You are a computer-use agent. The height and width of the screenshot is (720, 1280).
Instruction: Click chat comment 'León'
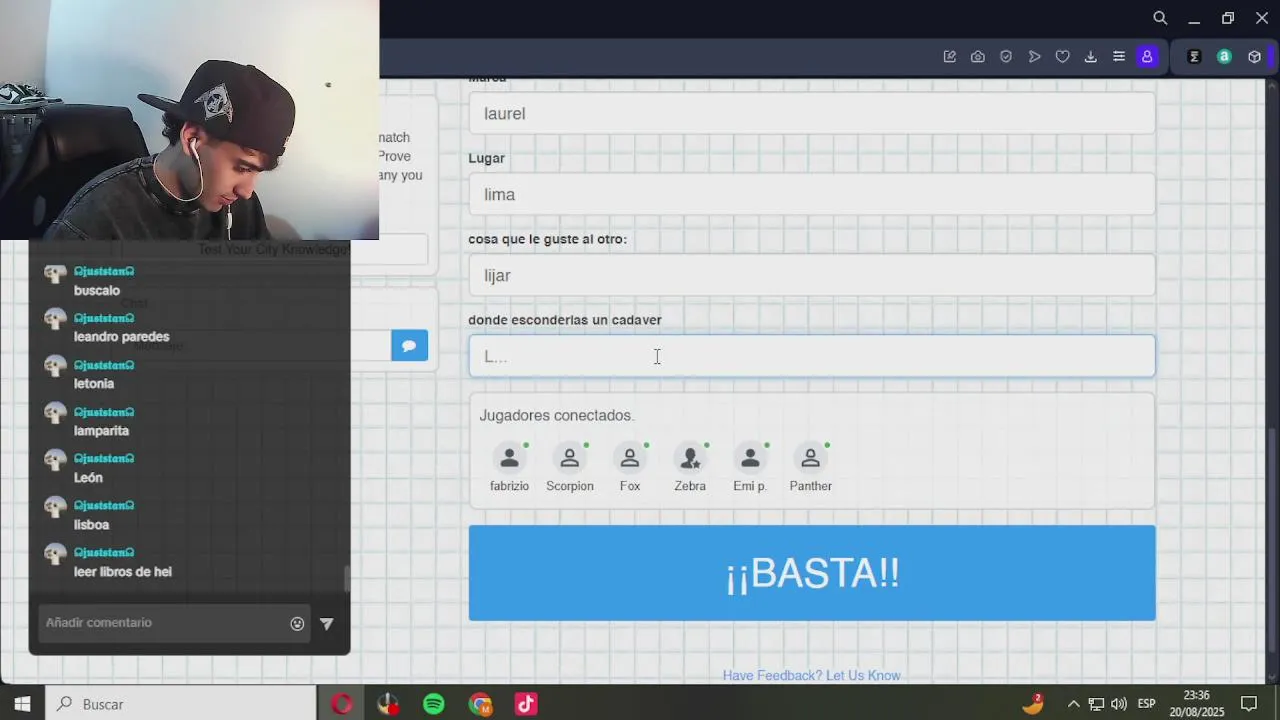click(88, 478)
